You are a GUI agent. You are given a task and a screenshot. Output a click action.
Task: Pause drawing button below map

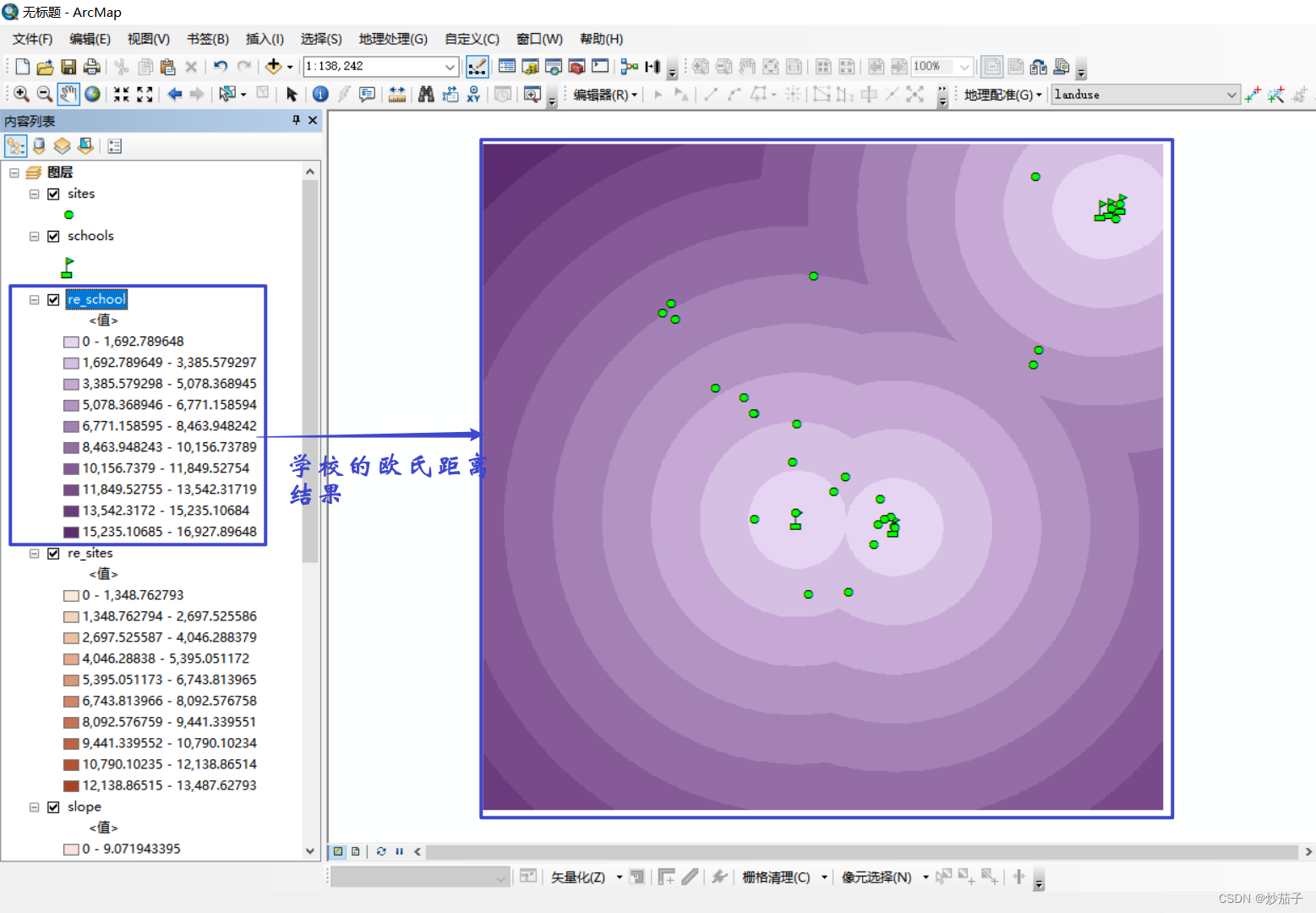coord(399,851)
